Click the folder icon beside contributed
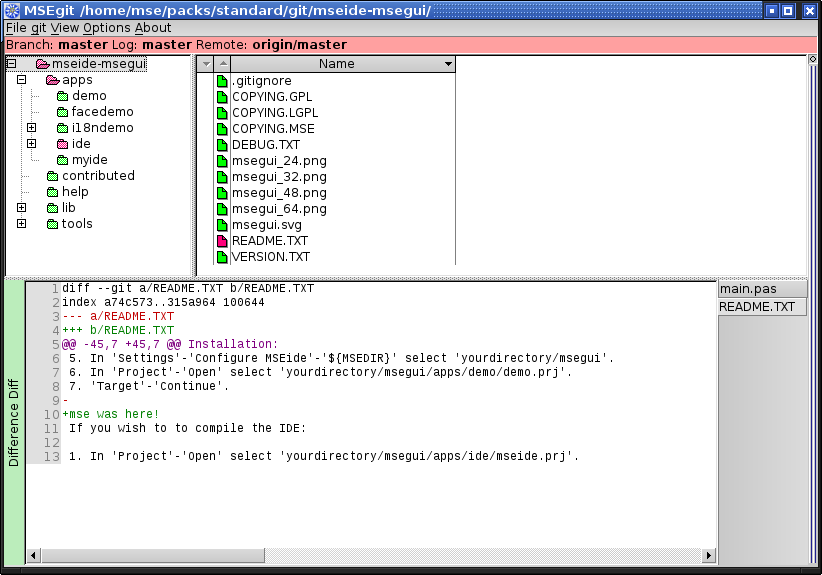This screenshot has width=822, height=575. tap(52, 176)
